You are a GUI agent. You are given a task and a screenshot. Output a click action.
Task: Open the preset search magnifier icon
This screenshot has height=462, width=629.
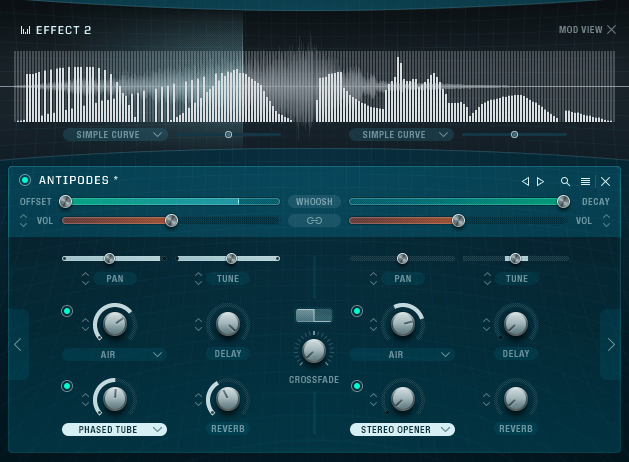[565, 181]
